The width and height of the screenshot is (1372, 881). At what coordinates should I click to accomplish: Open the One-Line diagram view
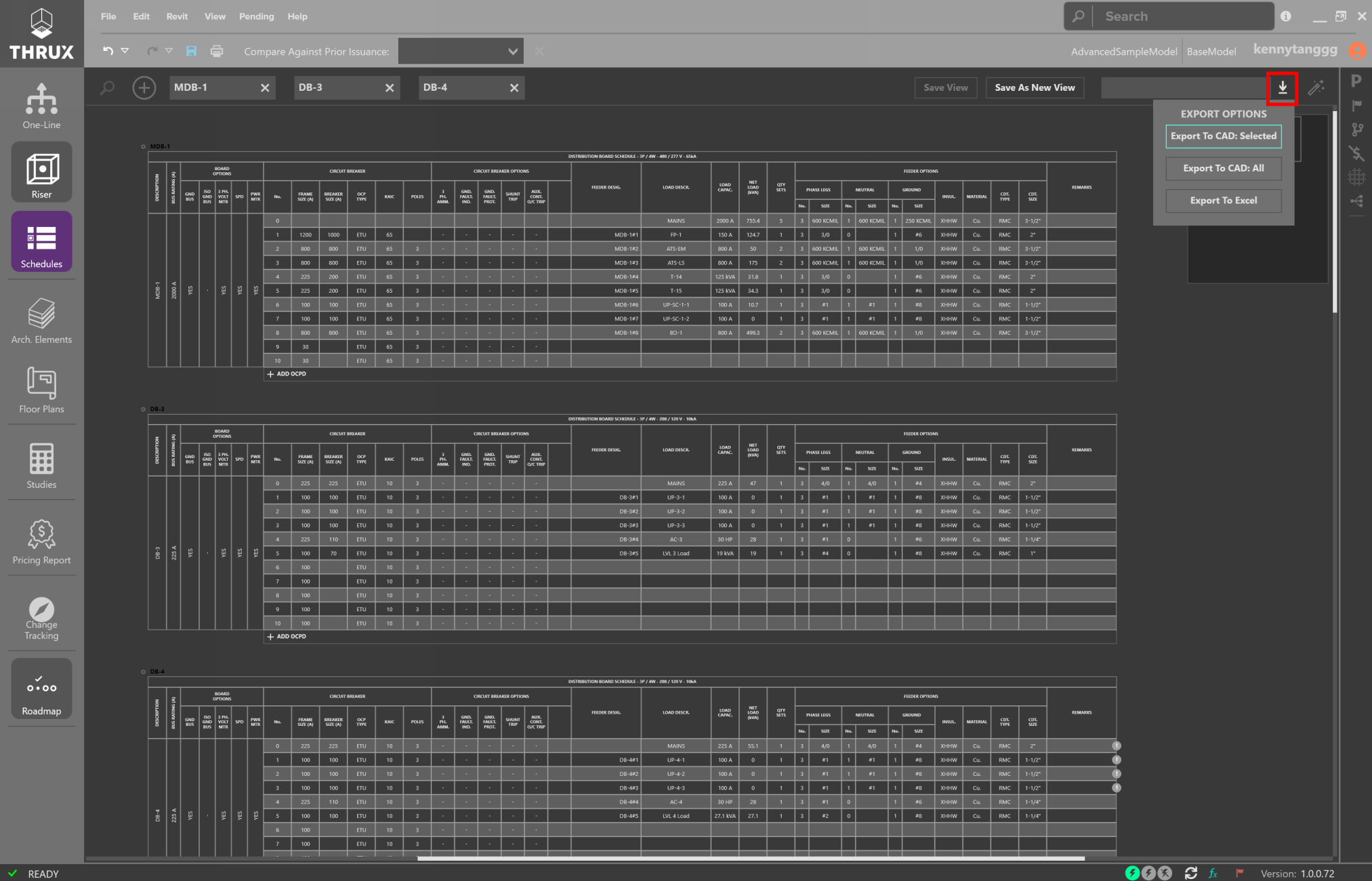[41, 105]
